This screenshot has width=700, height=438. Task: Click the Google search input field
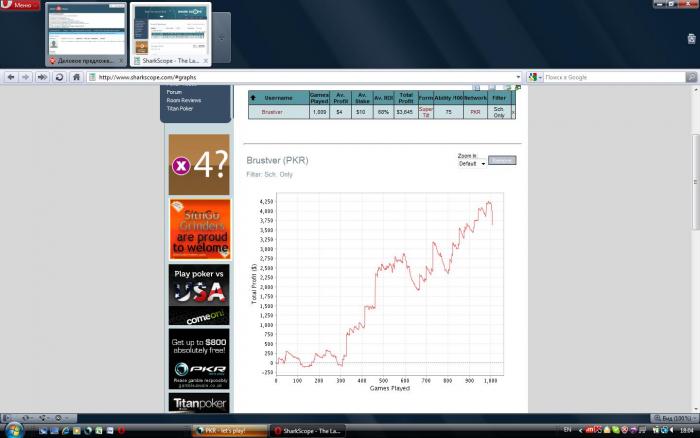tap(614, 77)
